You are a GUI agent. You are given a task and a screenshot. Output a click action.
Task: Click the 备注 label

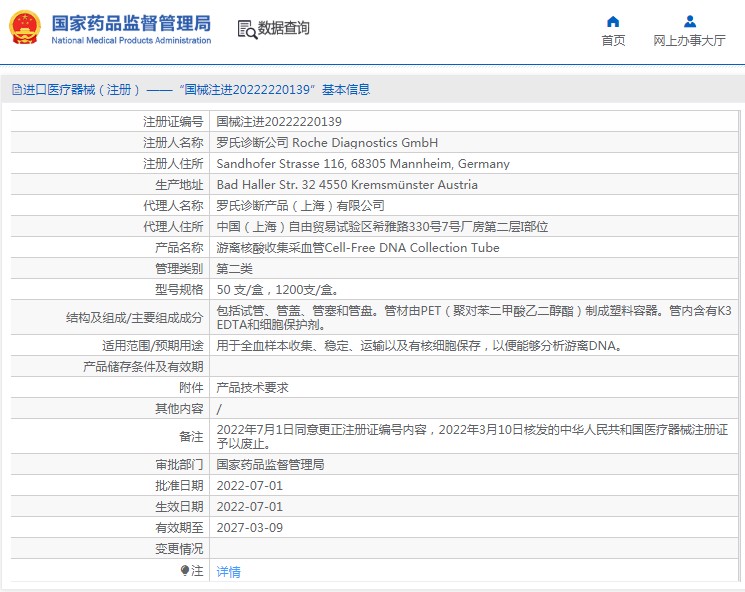coord(191,436)
